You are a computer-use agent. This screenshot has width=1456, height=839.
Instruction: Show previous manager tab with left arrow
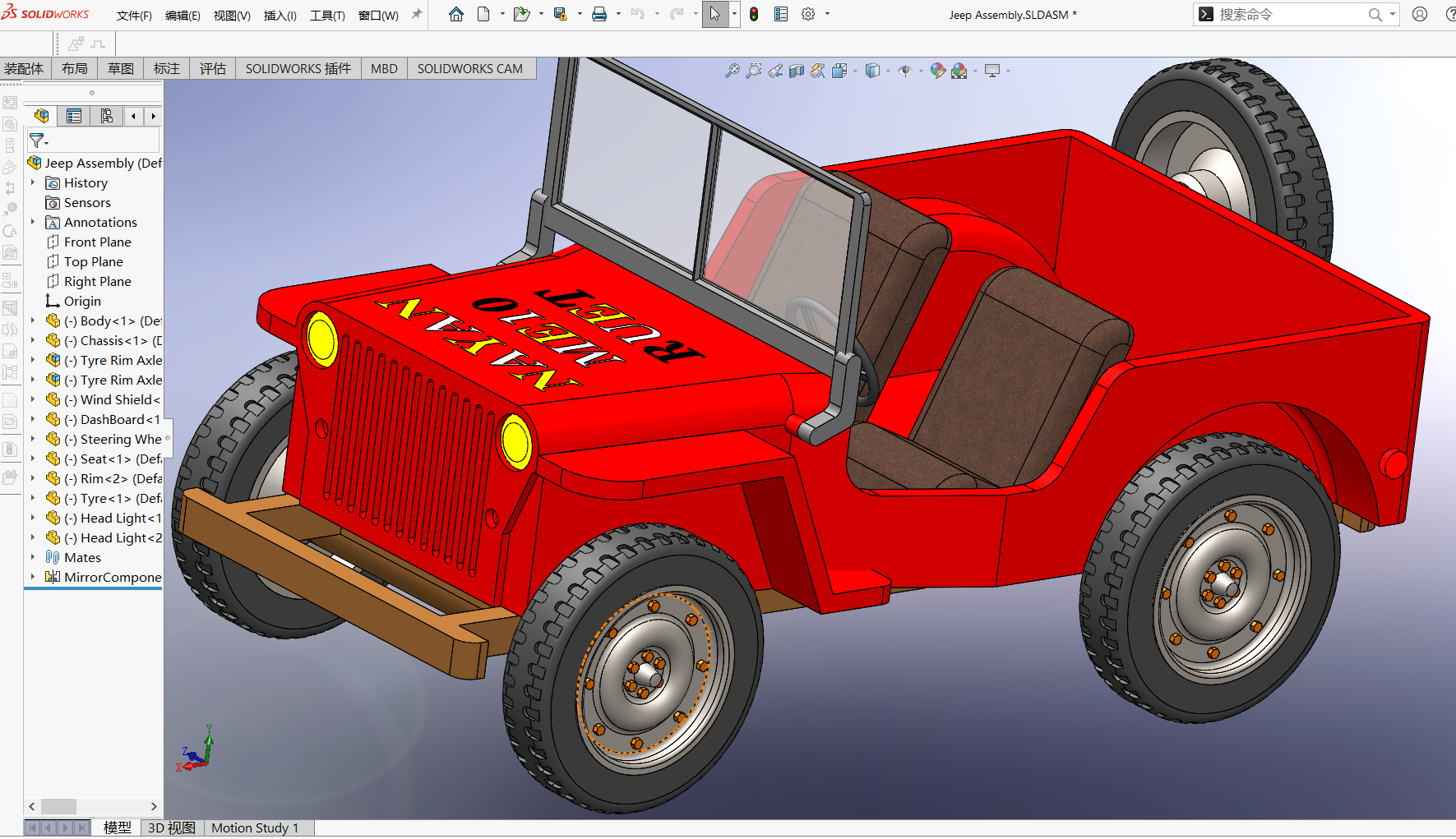pyautogui.click(x=133, y=116)
